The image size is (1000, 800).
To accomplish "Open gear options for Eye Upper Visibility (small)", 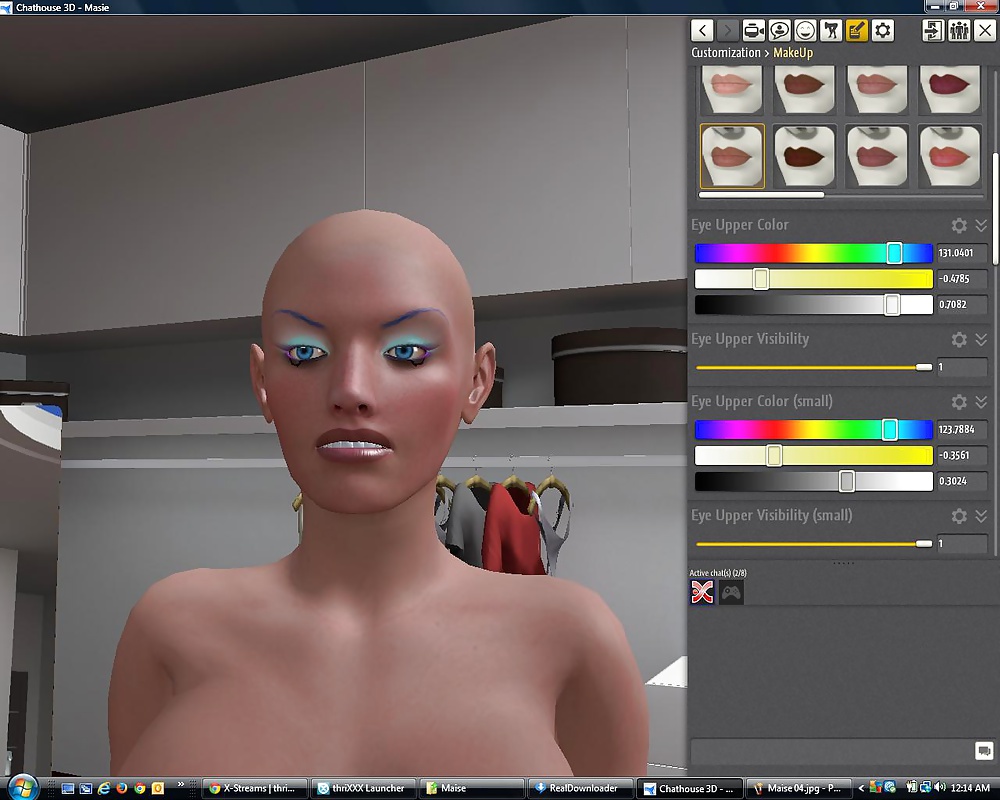I will (959, 516).
